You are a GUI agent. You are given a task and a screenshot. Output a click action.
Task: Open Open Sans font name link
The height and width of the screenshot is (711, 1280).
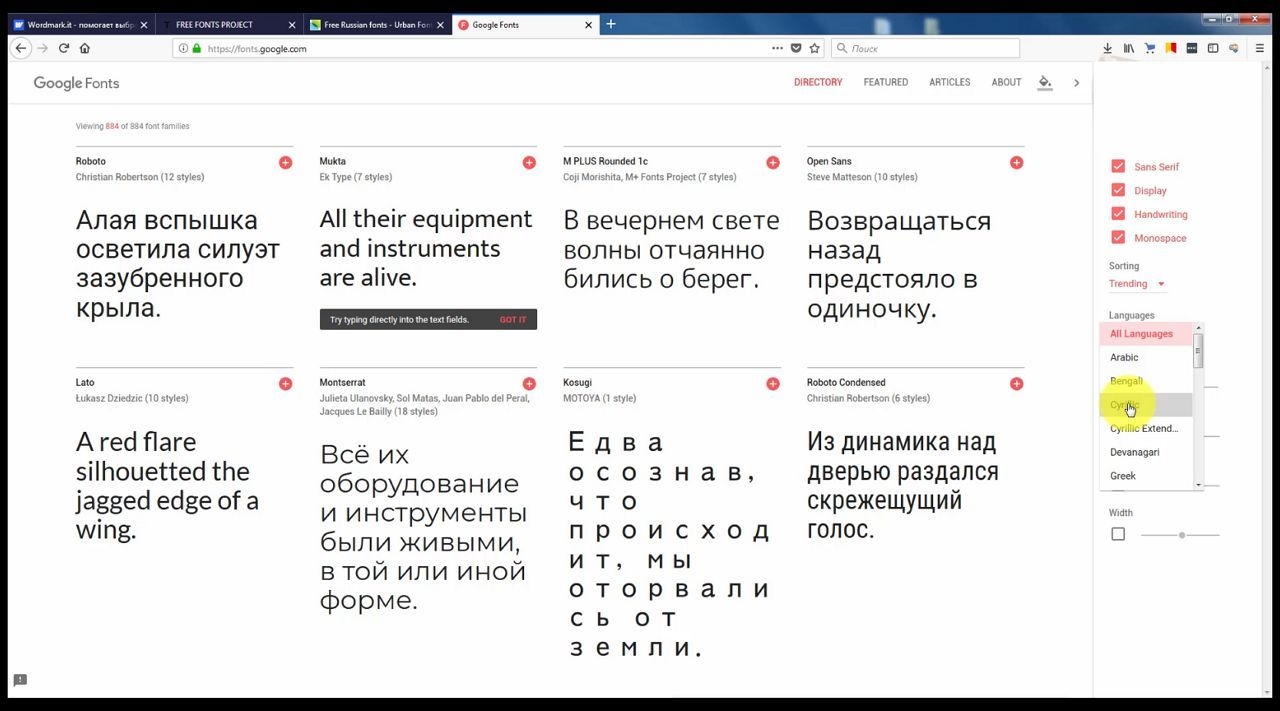pos(829,161)
